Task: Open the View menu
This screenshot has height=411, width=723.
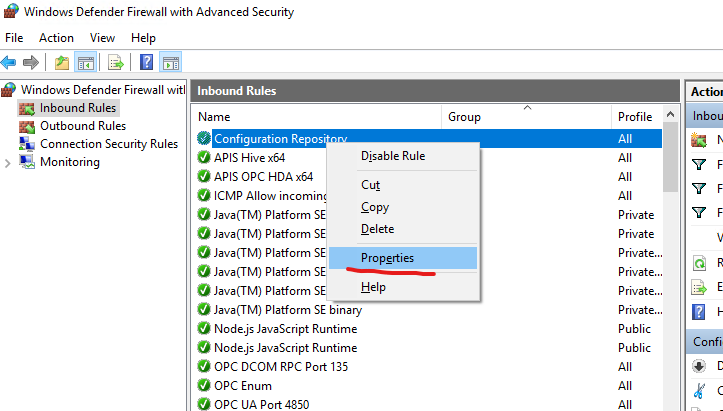Action: 102,38
